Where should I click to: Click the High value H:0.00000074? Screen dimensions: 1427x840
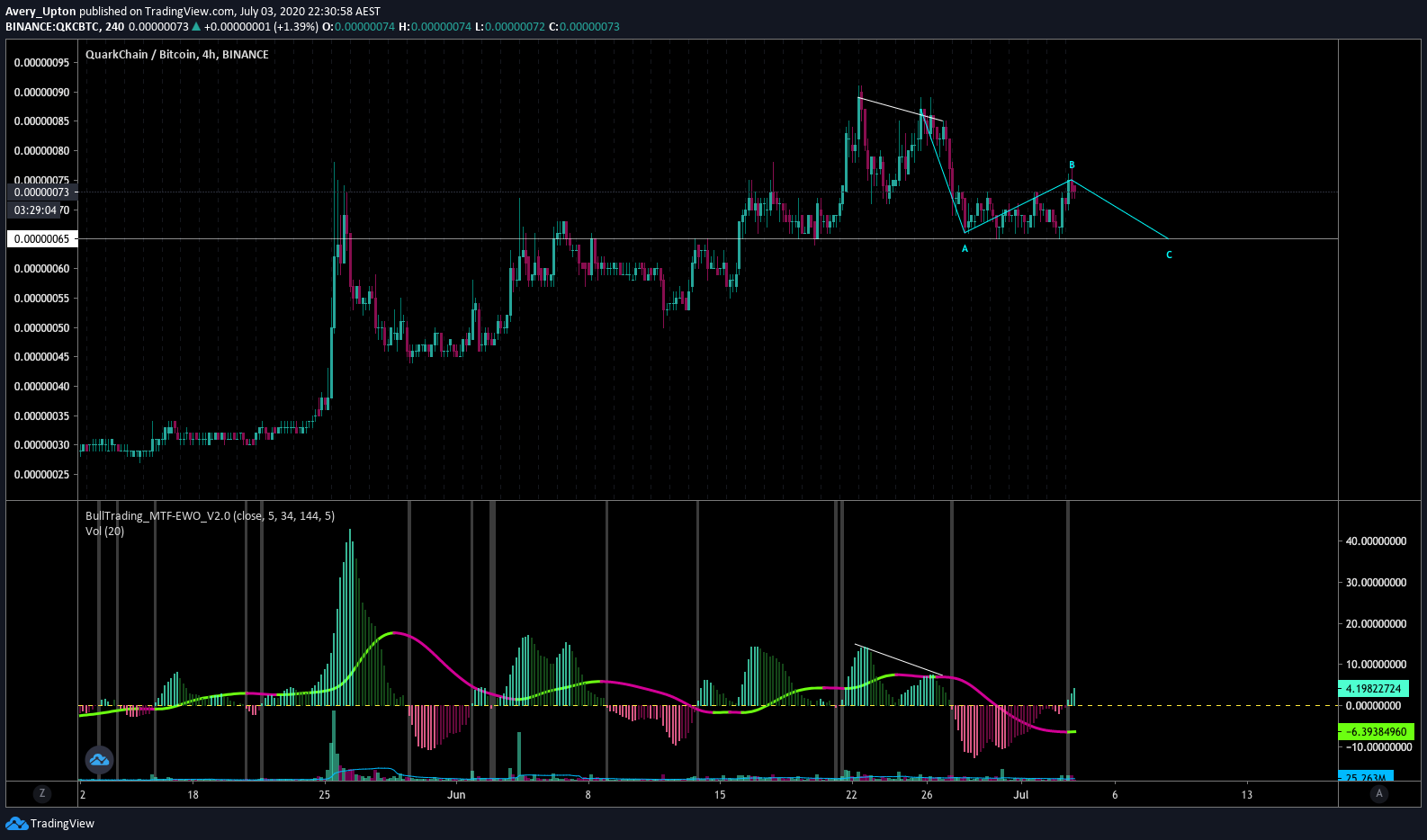435,26
